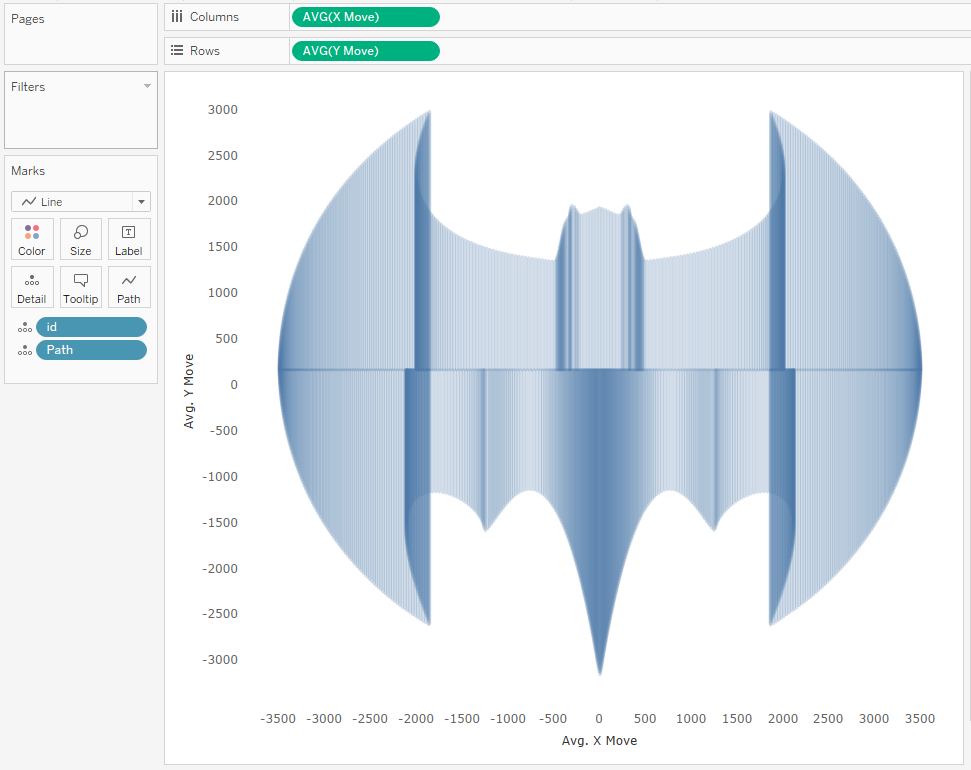Image resolution: width=971 pixels, height=770 pixels.
Task: Click the detail icon beside id pill
Action: pos(25,327)
